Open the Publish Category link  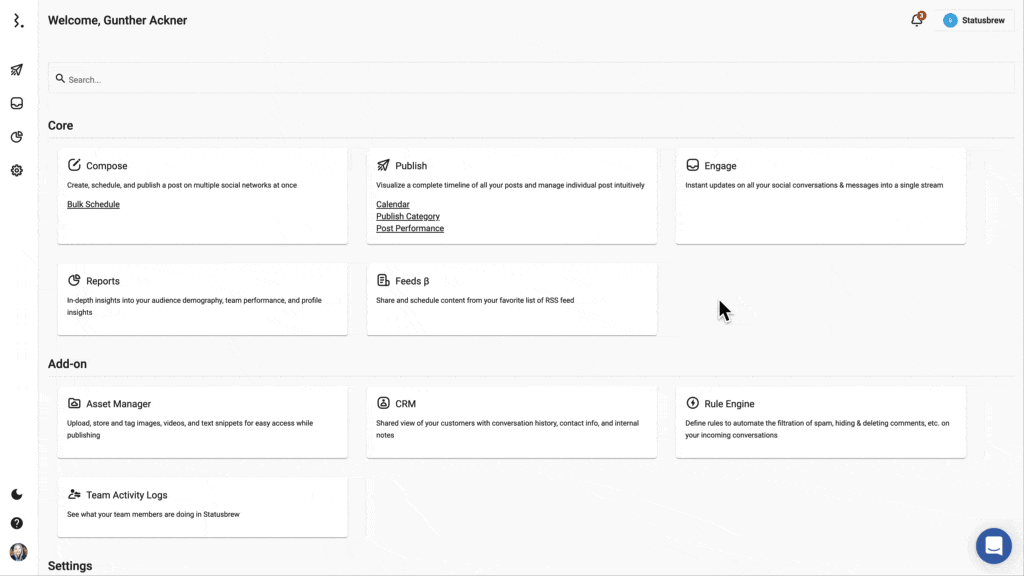[x=408, y=216]
